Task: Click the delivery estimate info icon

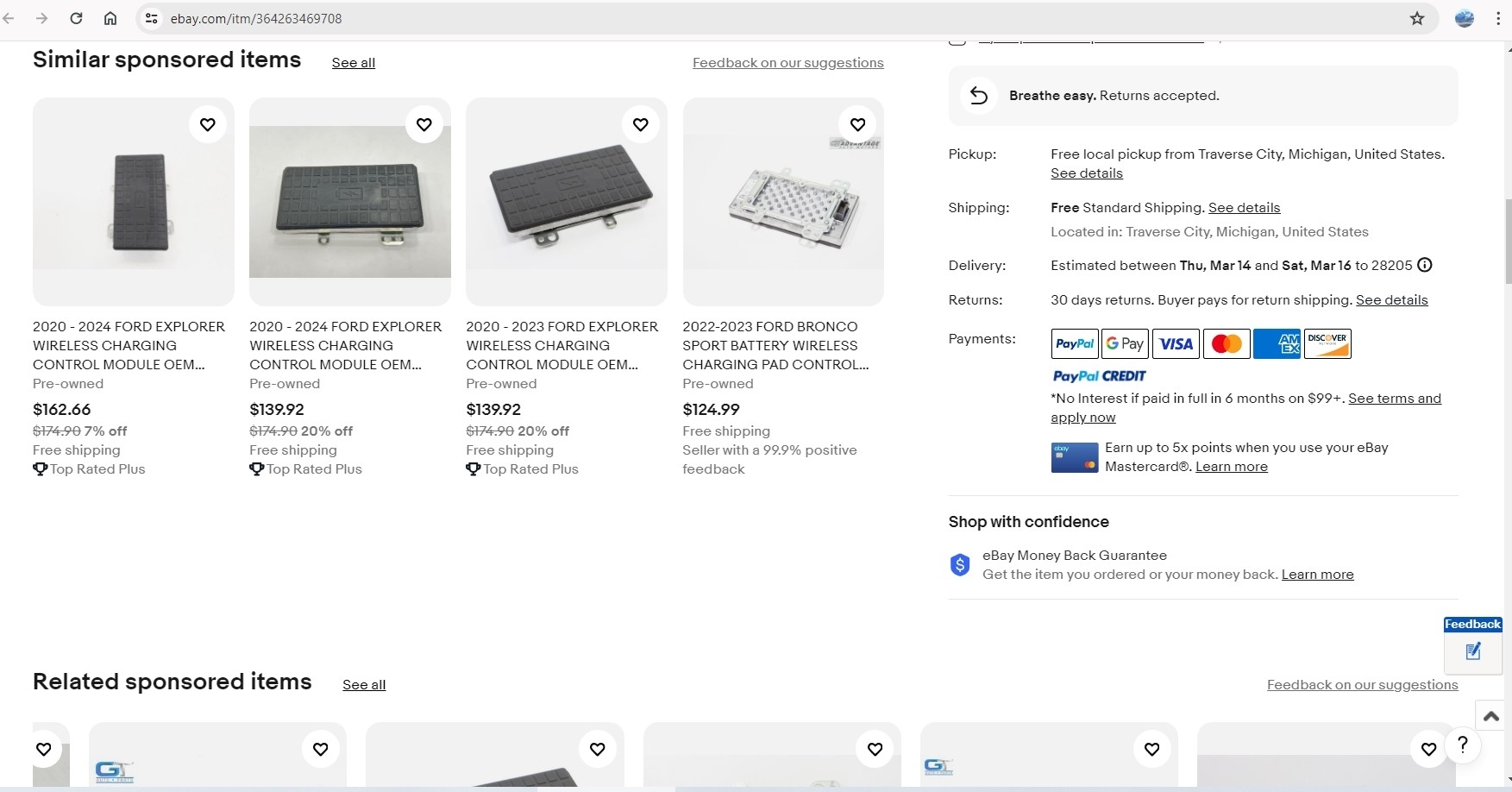Action: click(x=1425, y=266)
